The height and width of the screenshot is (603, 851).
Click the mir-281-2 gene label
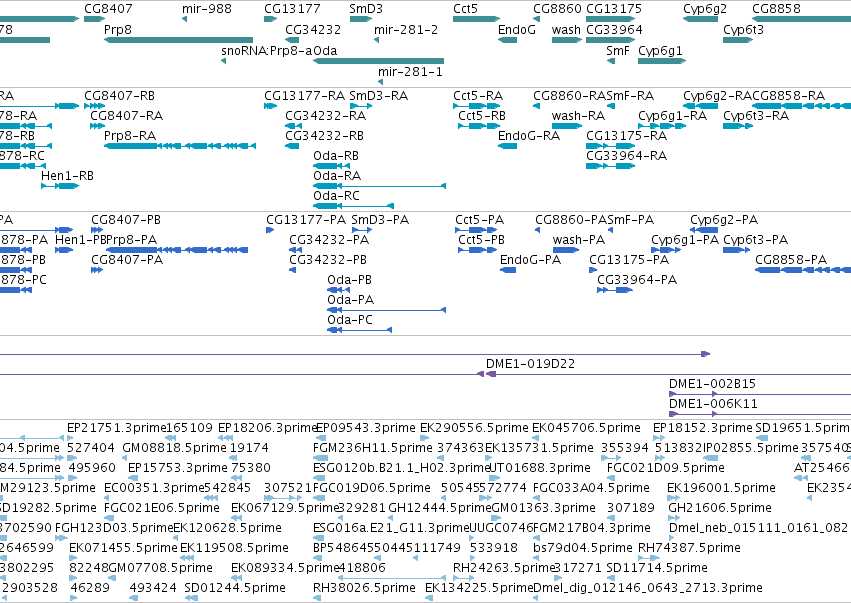[406, 29]
